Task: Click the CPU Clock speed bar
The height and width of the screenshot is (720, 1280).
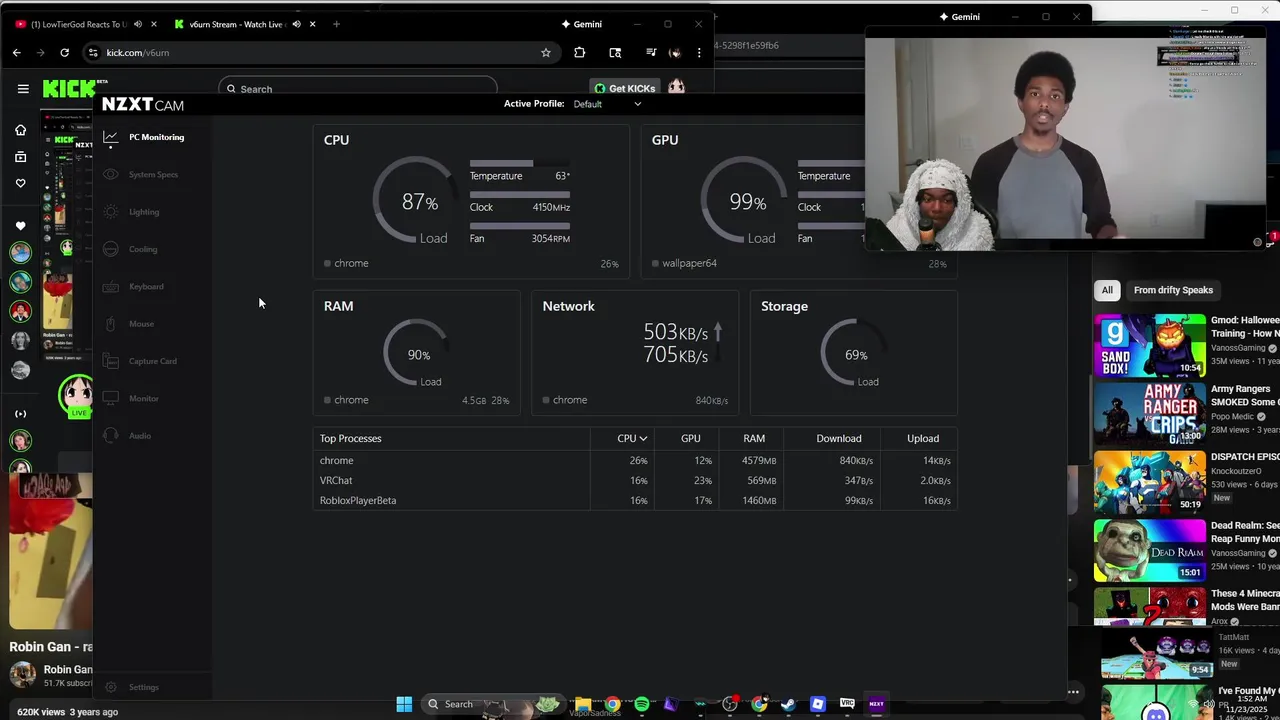Action: (x=520, y=195)
